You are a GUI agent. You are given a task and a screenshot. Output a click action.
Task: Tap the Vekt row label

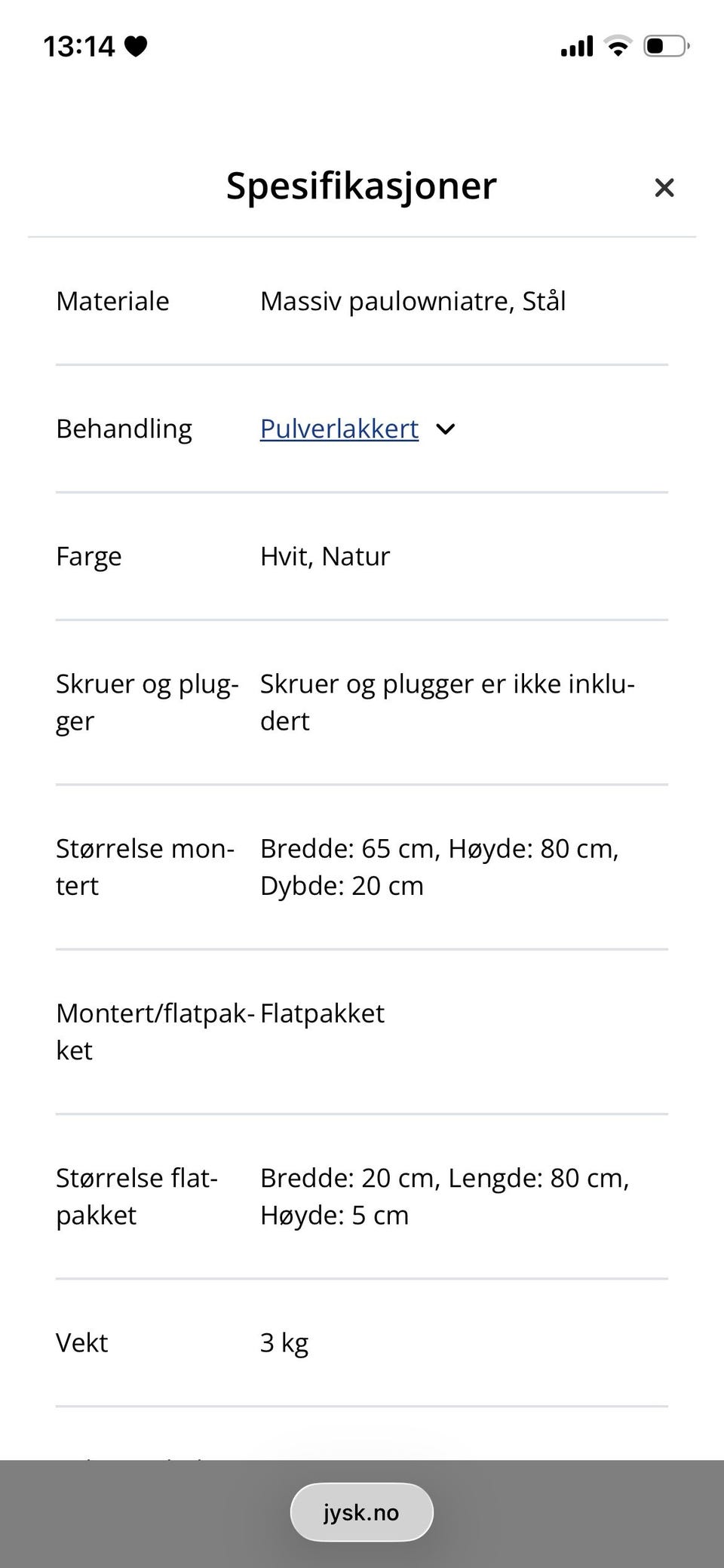click(x=81, y=1342)
